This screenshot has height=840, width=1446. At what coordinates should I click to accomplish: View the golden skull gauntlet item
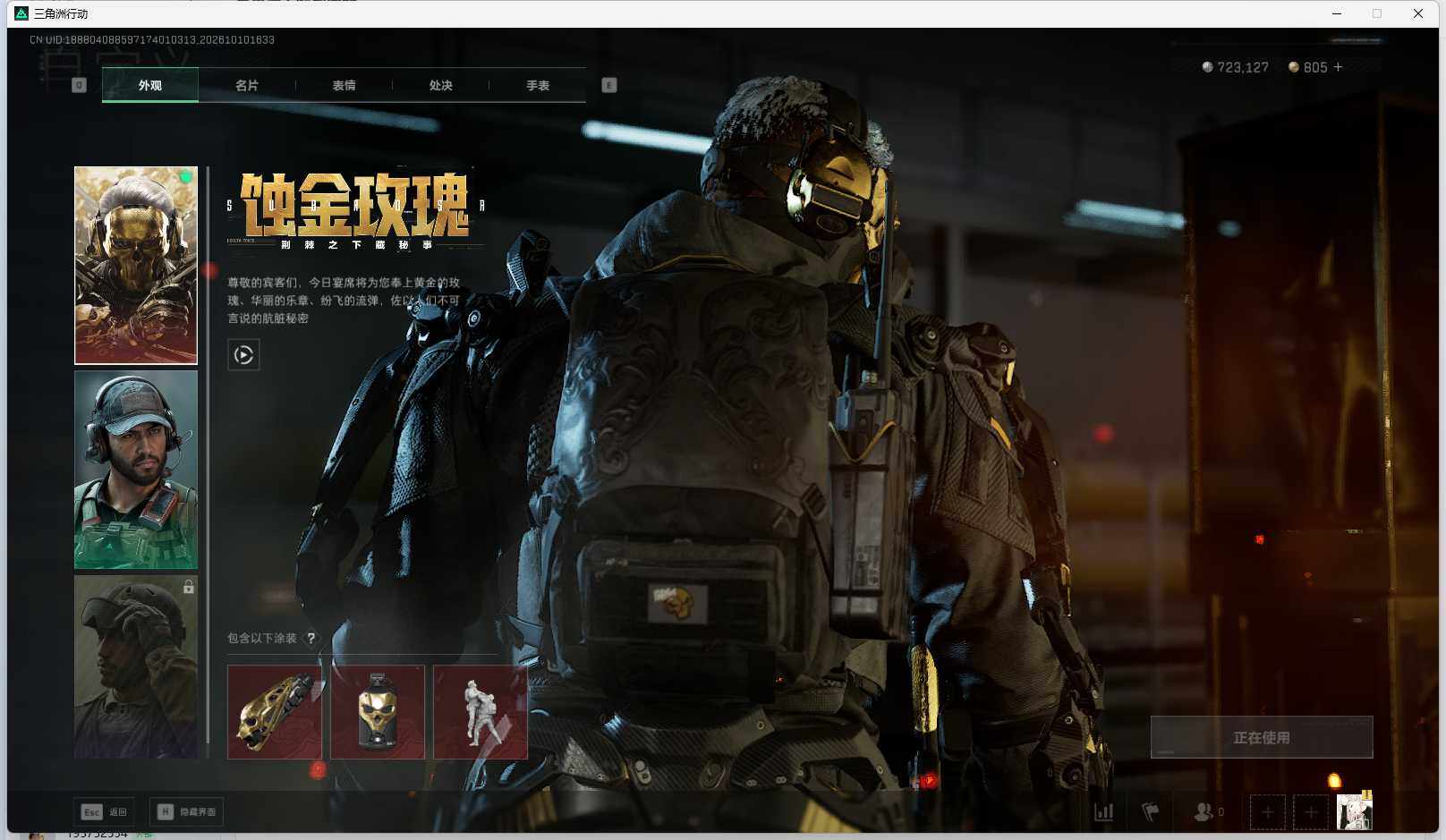pos(275,712)
